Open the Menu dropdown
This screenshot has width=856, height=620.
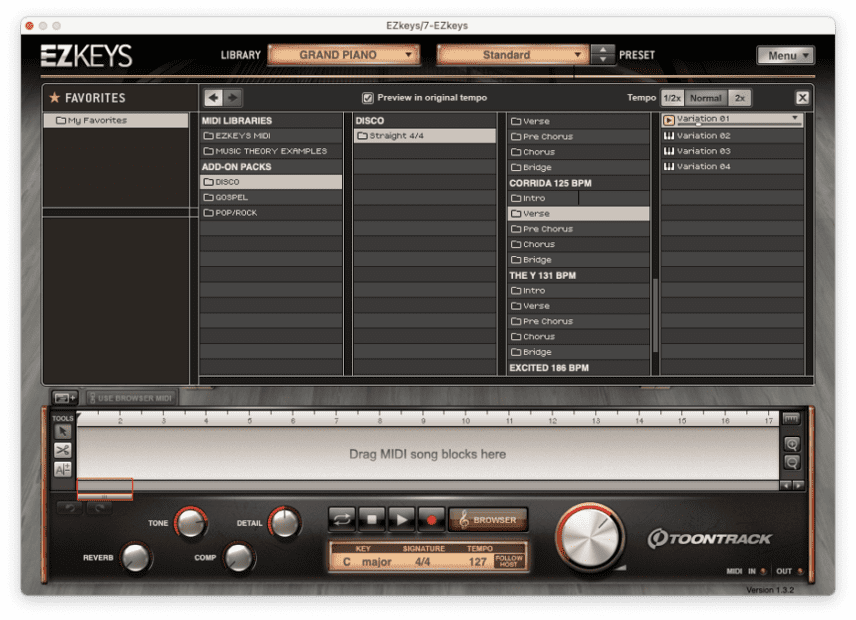(786, 56)
